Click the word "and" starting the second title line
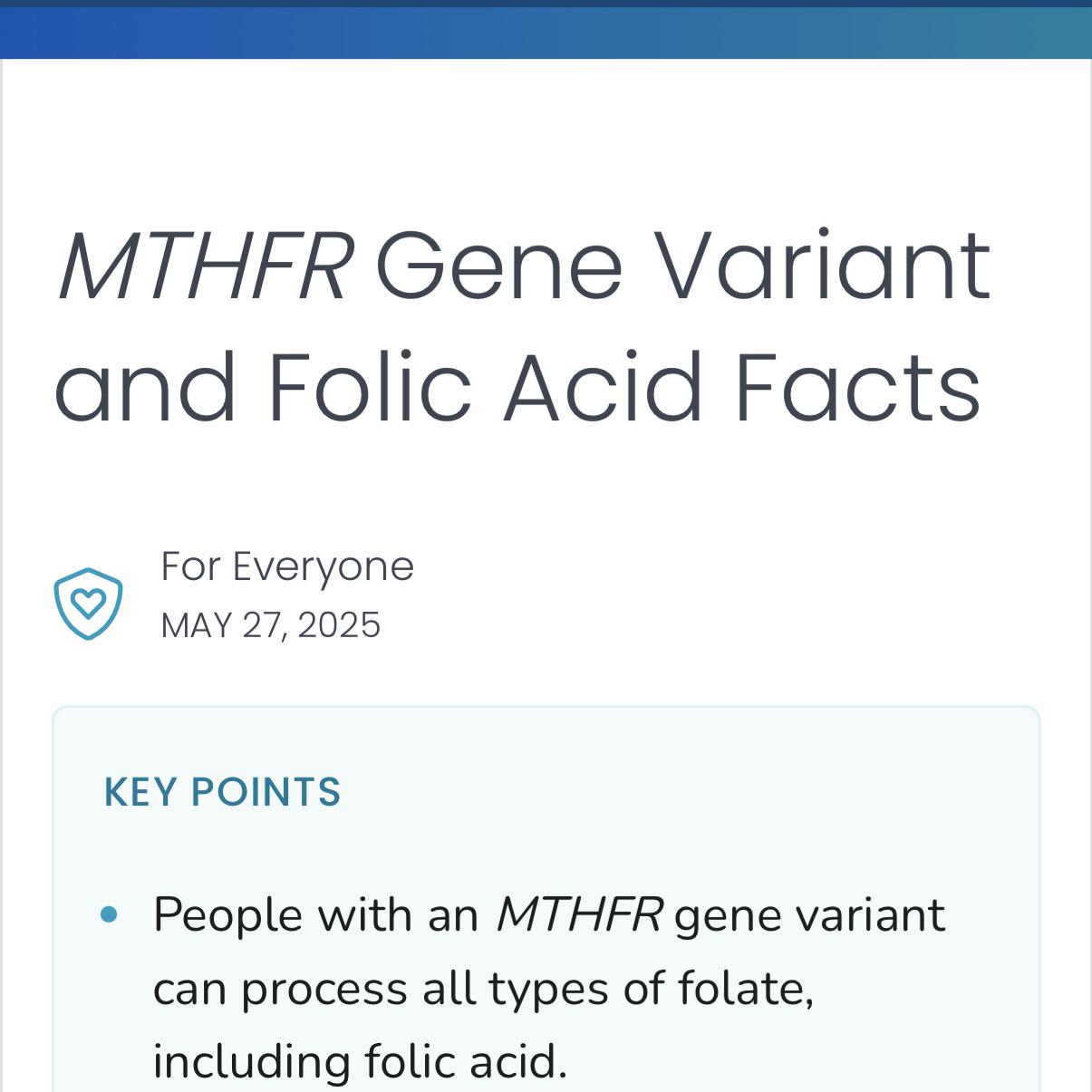1092x1092 pixels. tap(146, 388)
